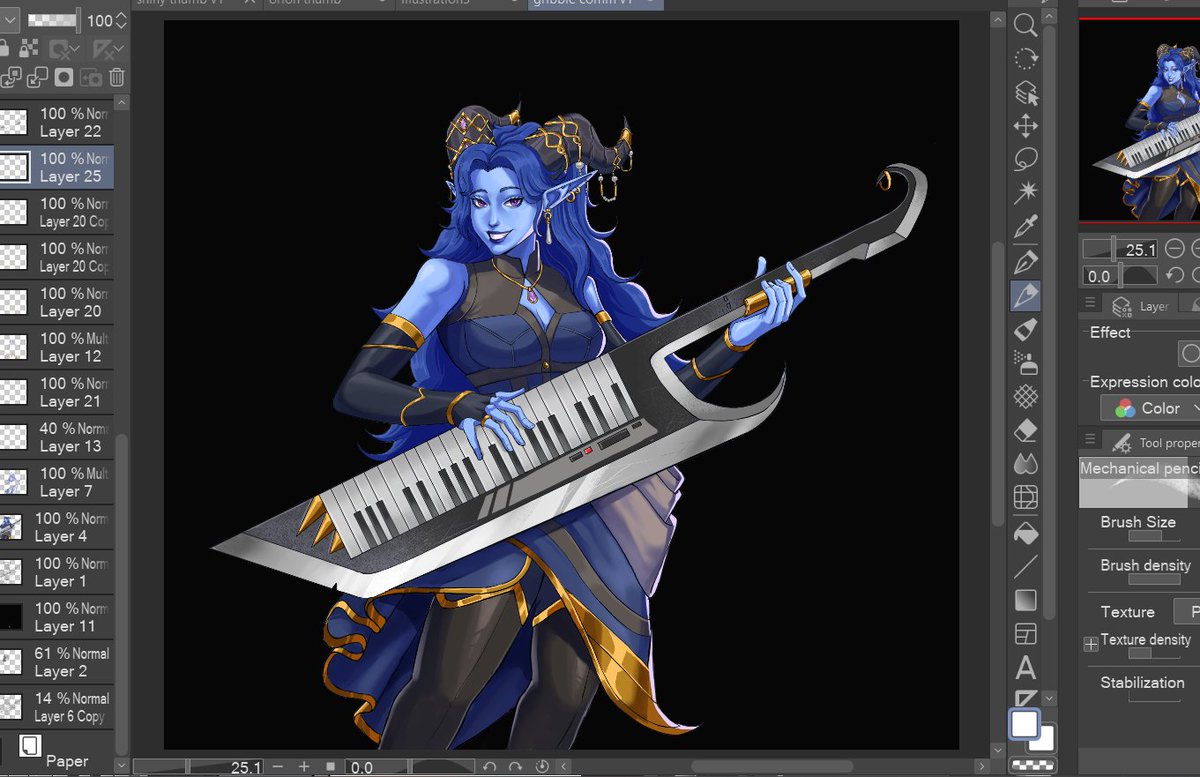Select the highlighted Pencil tool
The width and height of the screenshot is (1200, 777).
point(1025,295)
